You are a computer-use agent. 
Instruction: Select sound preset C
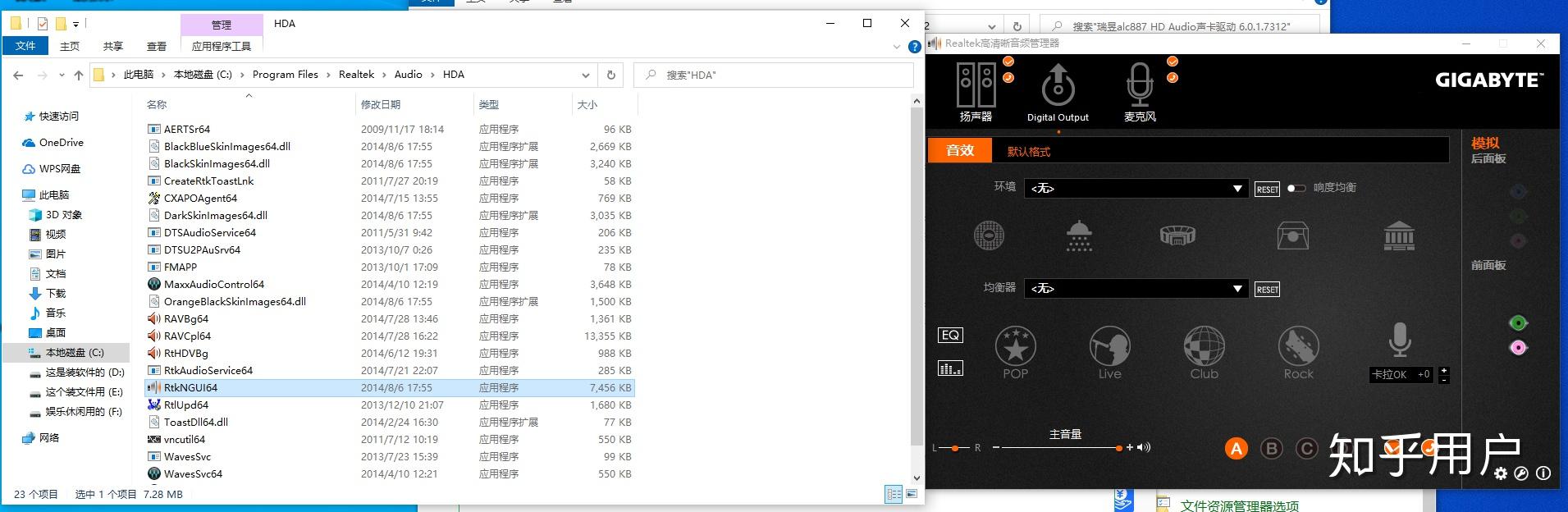1306,449
